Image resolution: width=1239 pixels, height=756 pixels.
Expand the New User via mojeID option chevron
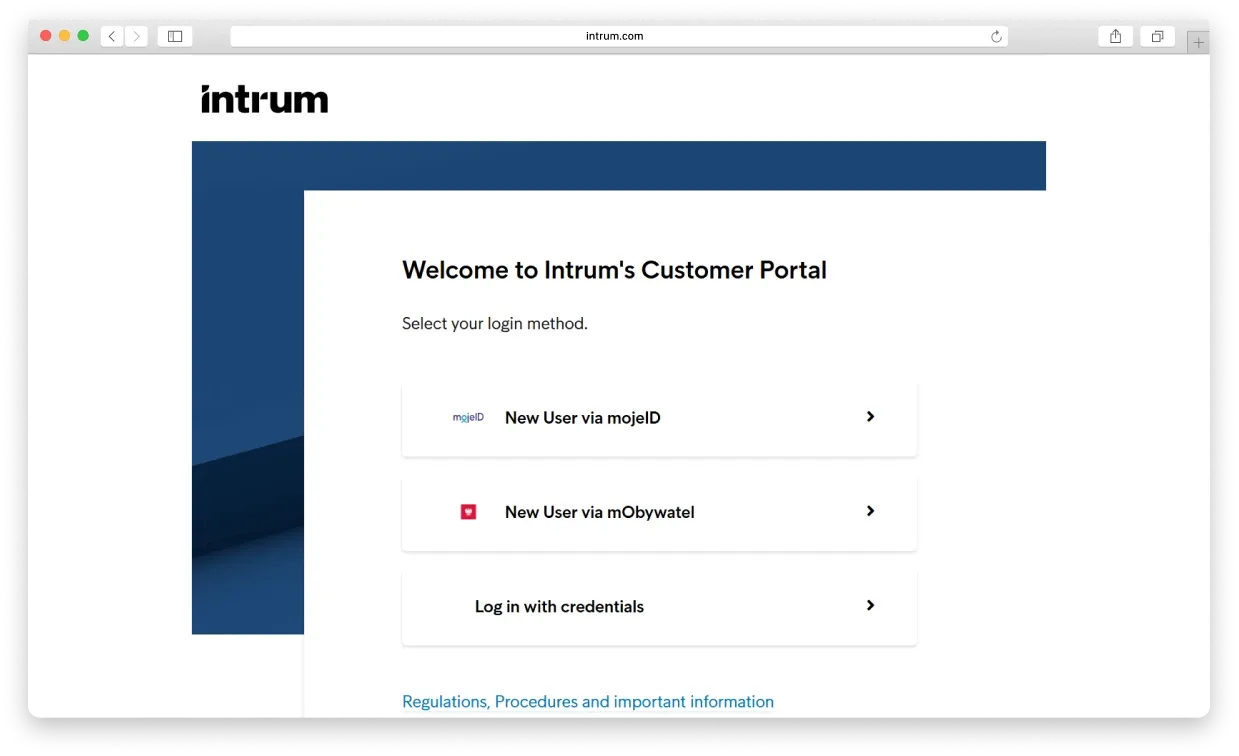[x=869, y=417]
